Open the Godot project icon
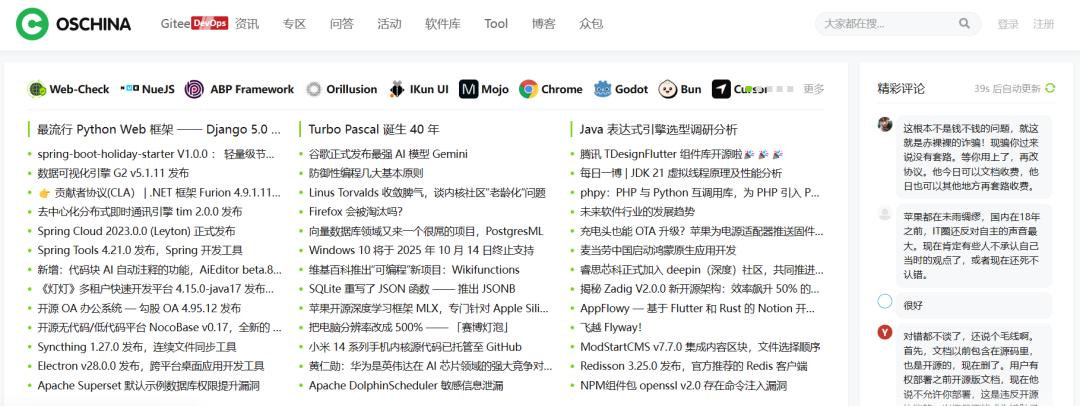1080x406 pixels. click(x=603, y=89)
